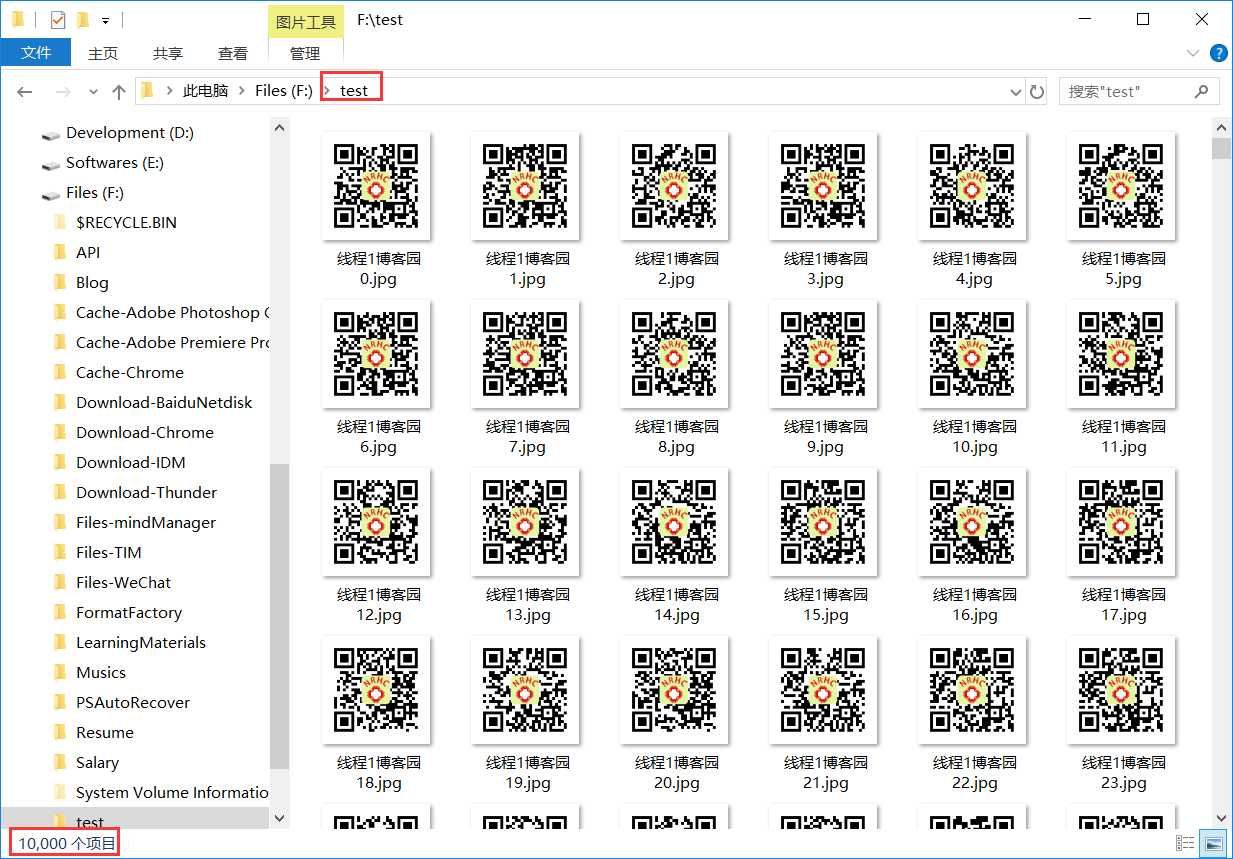This screenshot has width=1233, height=859.
Task: Select thumbnail 线程1博客园8.jpg
Action: (675, 354)
